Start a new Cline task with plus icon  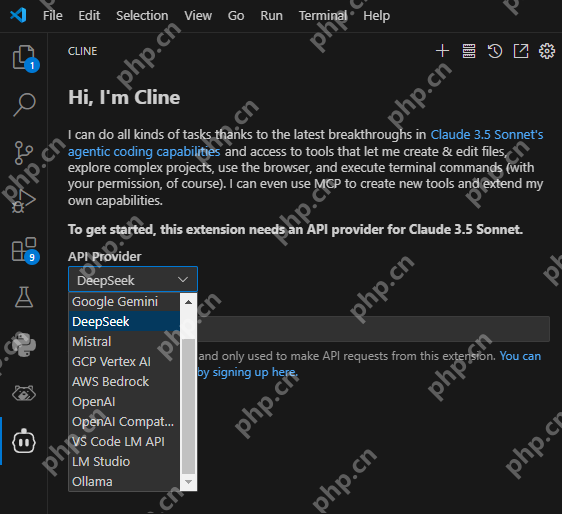click(x=442, y=51)
